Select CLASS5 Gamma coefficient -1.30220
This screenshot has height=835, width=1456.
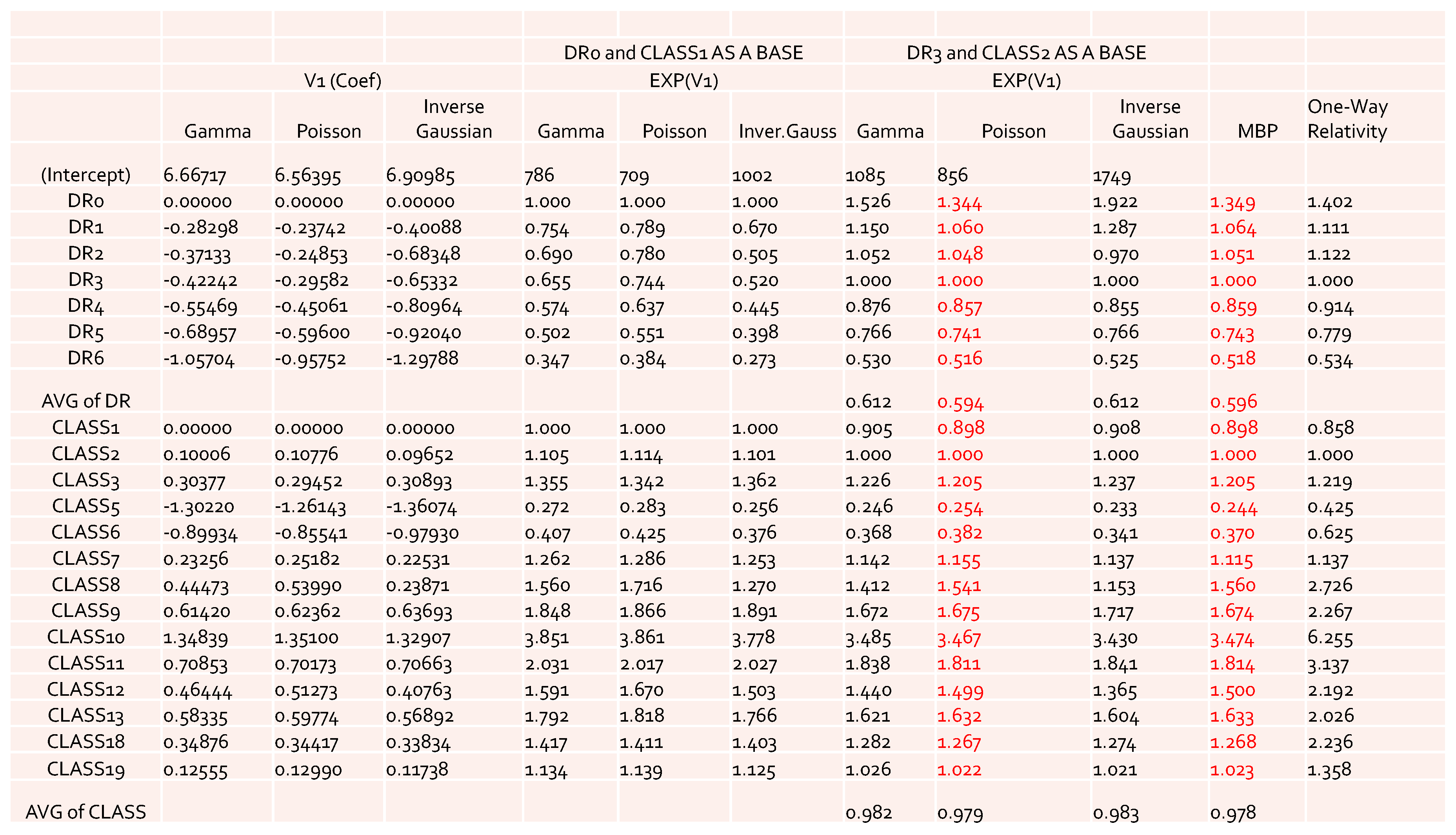point(199,506)
